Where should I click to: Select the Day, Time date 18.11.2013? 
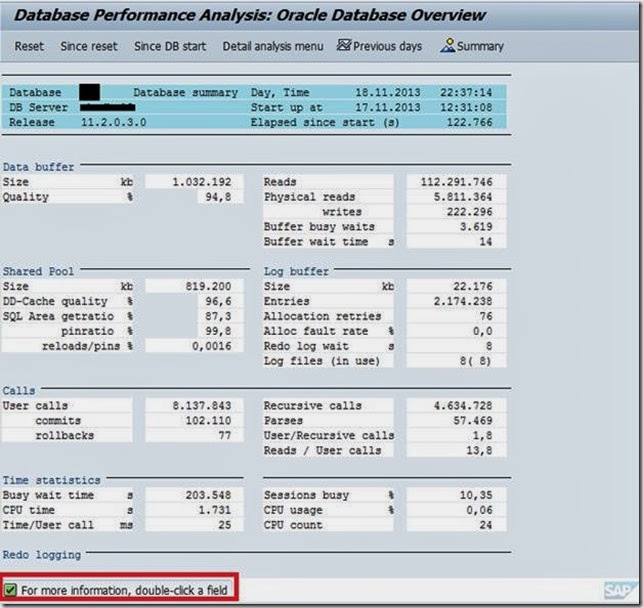pyautogui.click(x=388, y=92)
